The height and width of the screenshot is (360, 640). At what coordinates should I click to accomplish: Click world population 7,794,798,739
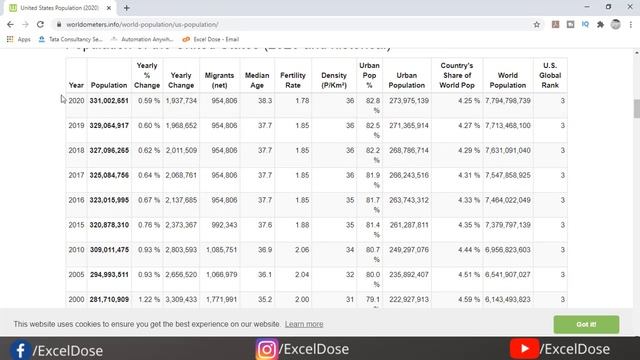tap(508, 100)
